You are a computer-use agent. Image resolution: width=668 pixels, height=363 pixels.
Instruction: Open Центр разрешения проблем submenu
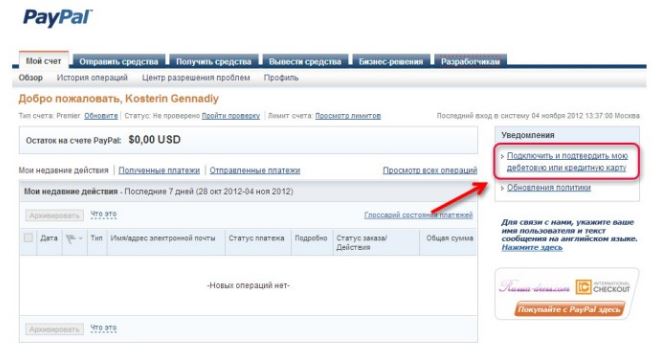point(196,78)
